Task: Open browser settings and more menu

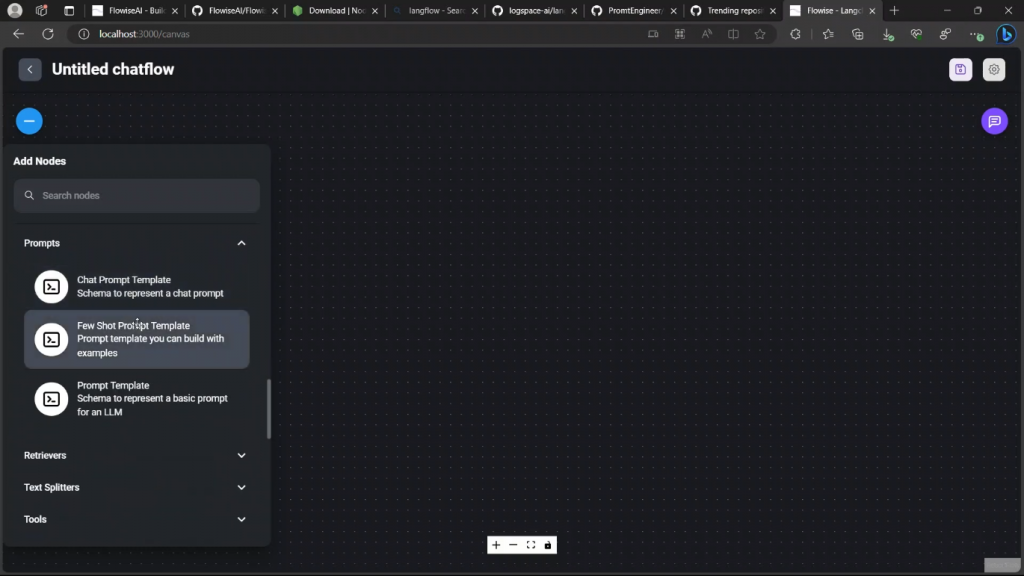Action: [x=974, y=34]
